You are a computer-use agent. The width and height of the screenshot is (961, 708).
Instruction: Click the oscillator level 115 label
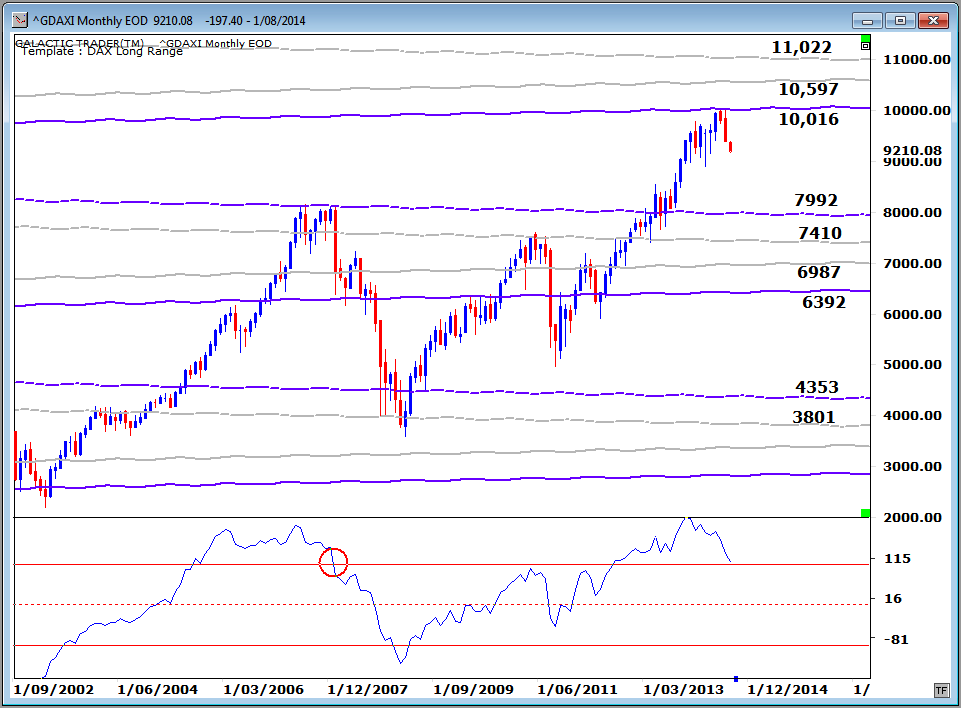pyautogui.click(x=897, y=558)
